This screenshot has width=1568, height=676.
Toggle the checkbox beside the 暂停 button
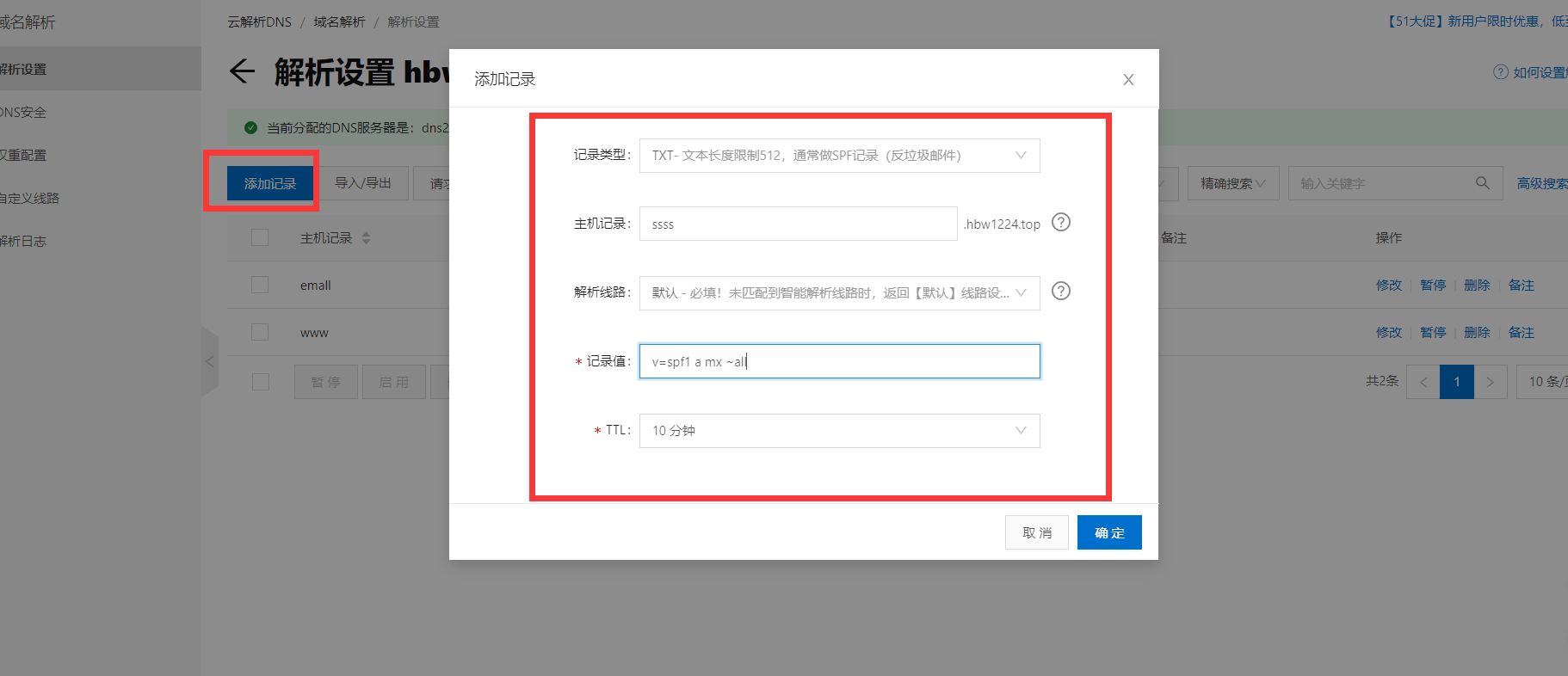[x=260, y=382]
